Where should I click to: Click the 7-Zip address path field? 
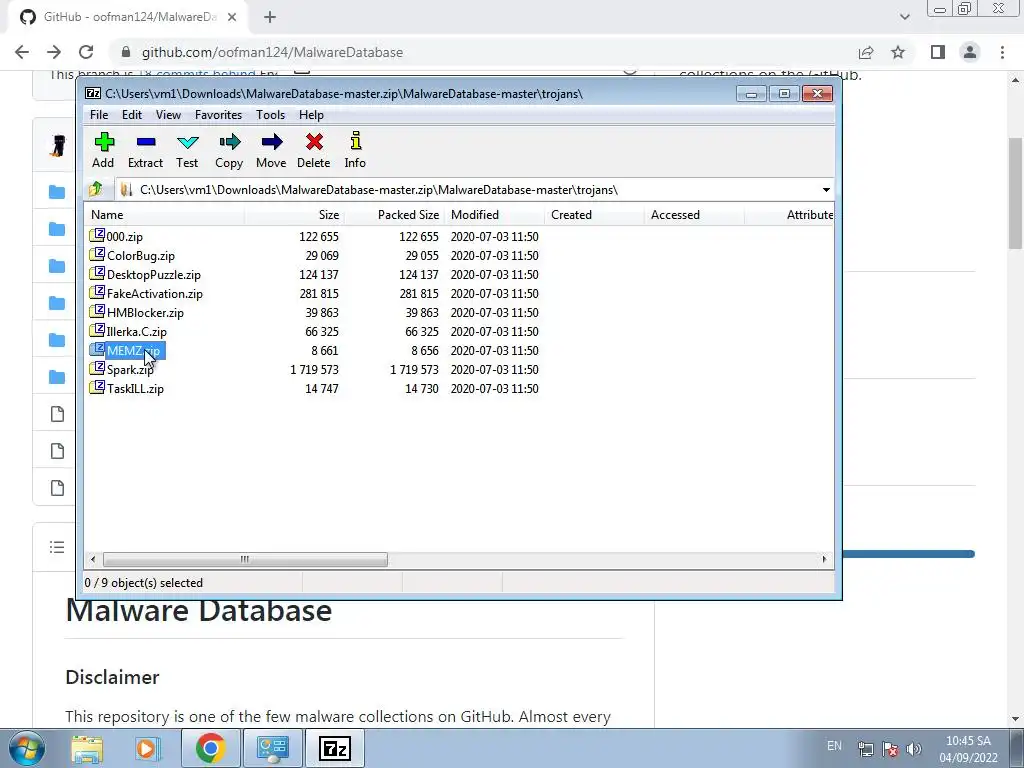point(473,190)
